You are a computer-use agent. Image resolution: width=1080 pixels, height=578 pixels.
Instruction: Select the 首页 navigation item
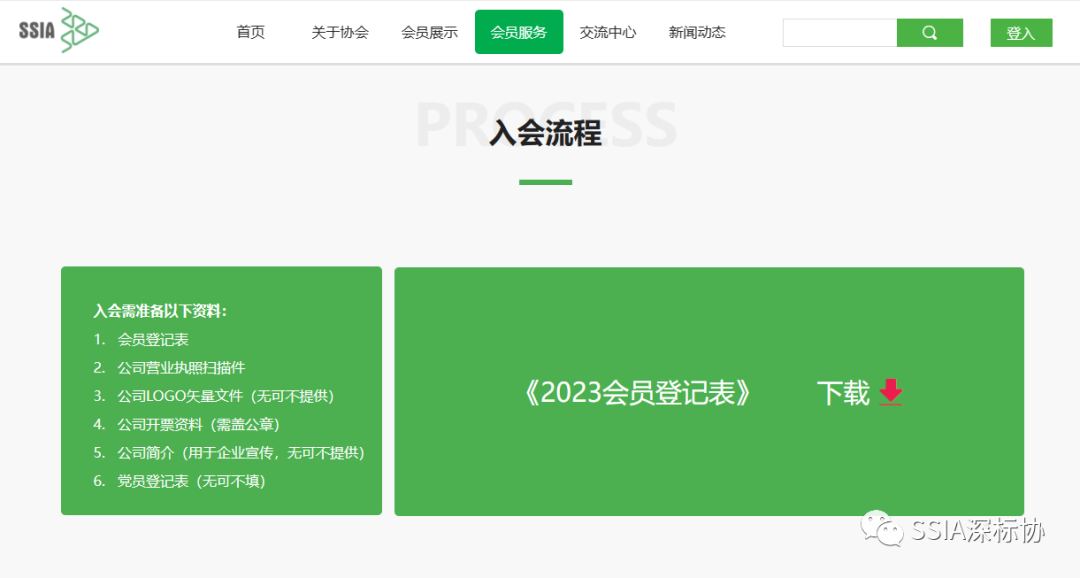[249, 31]
